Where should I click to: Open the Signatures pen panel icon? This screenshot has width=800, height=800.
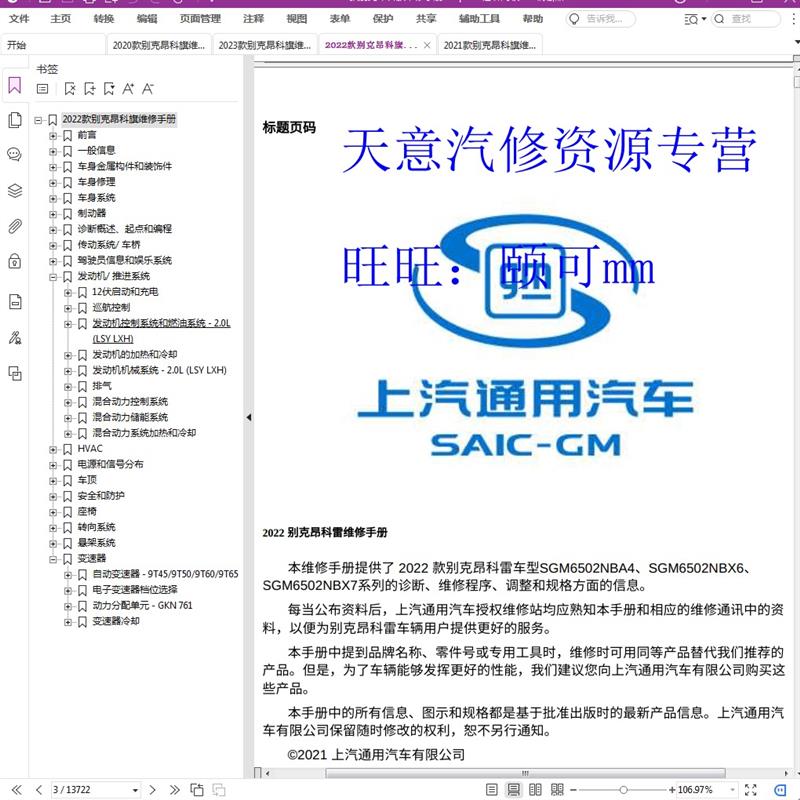pos(15,338)
